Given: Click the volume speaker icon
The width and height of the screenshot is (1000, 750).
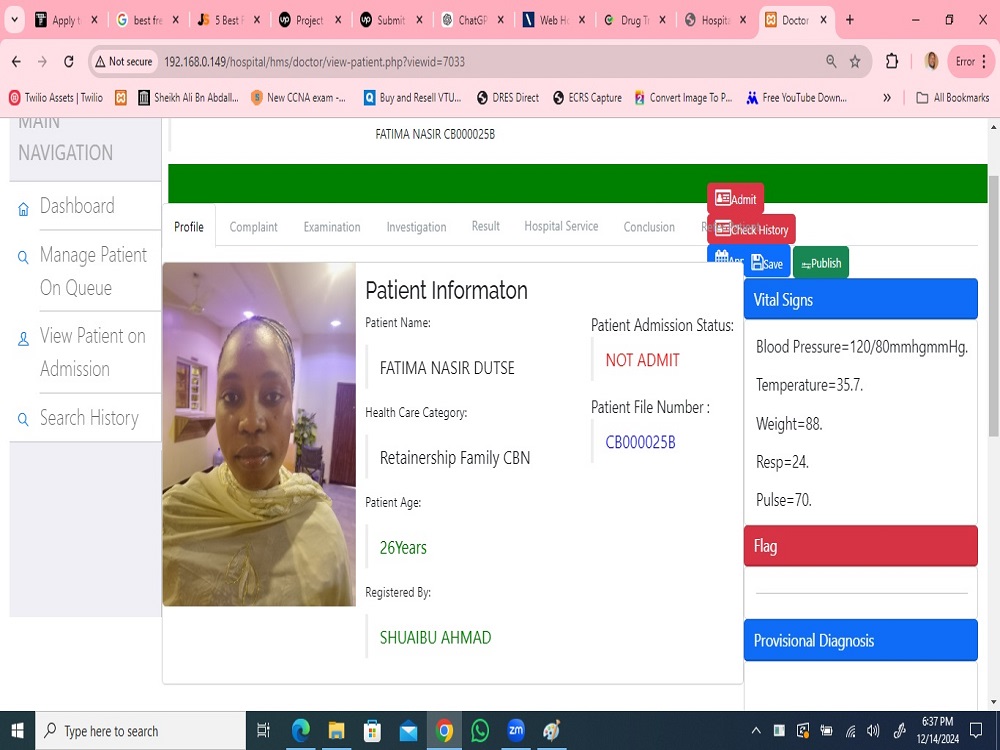Looking at the screenshot, I should [873, 731].
